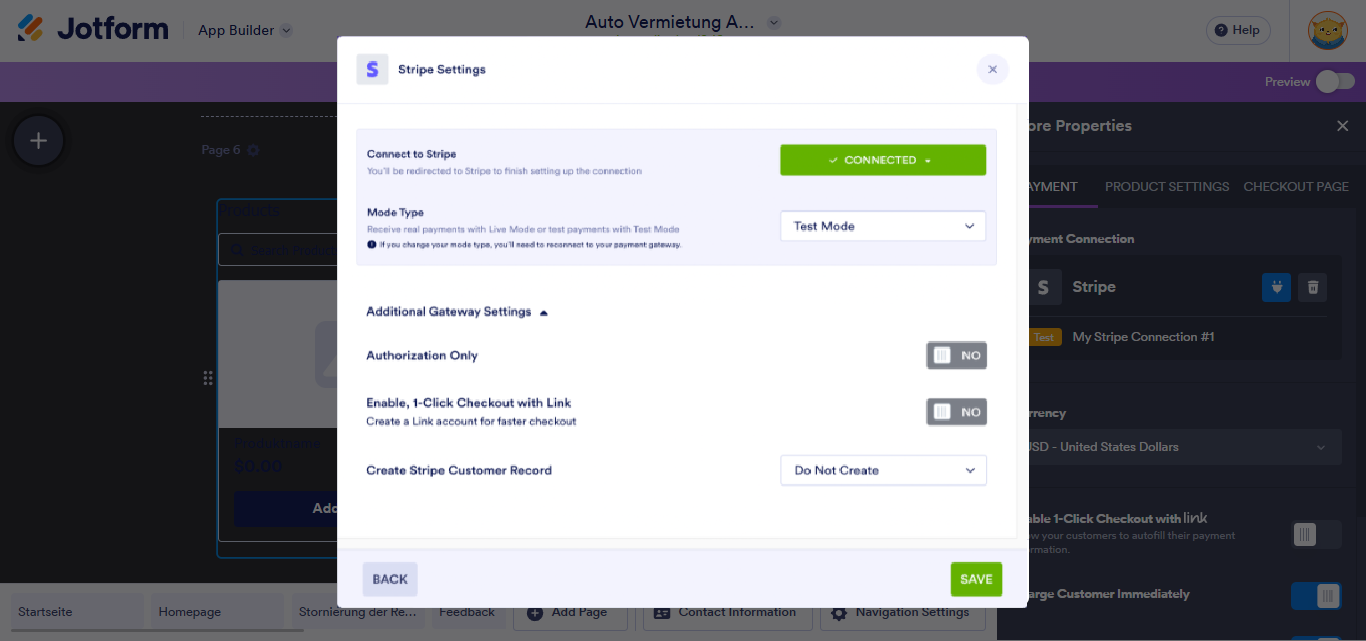This screenshot has height=641, width=1366.
Task: Open the Create Stripe Customer Record dropdown
Action: click(x=882, y=470)
